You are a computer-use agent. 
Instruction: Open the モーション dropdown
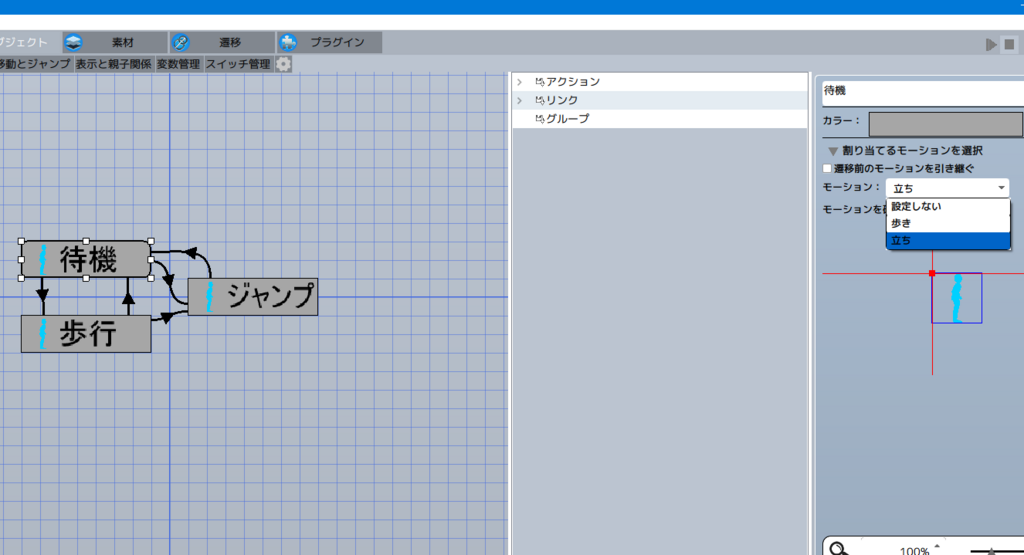coord(948,188)
